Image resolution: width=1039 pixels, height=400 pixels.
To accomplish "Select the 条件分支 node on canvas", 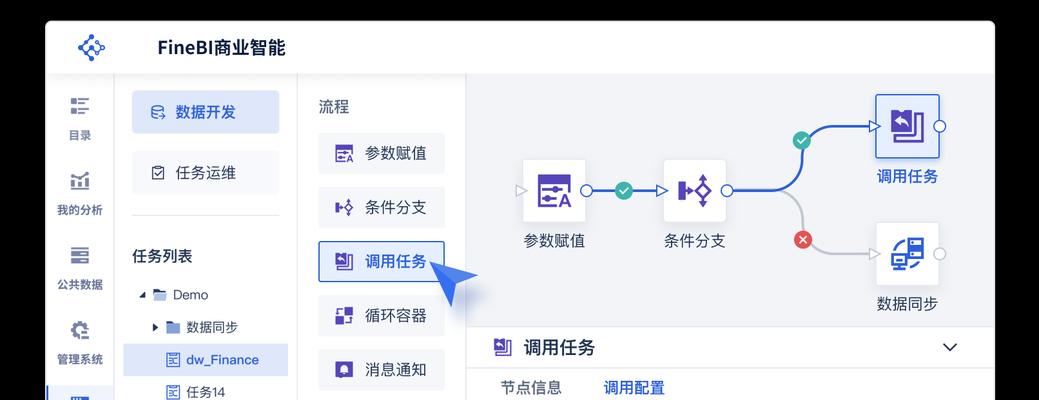I will pos(694,191).
